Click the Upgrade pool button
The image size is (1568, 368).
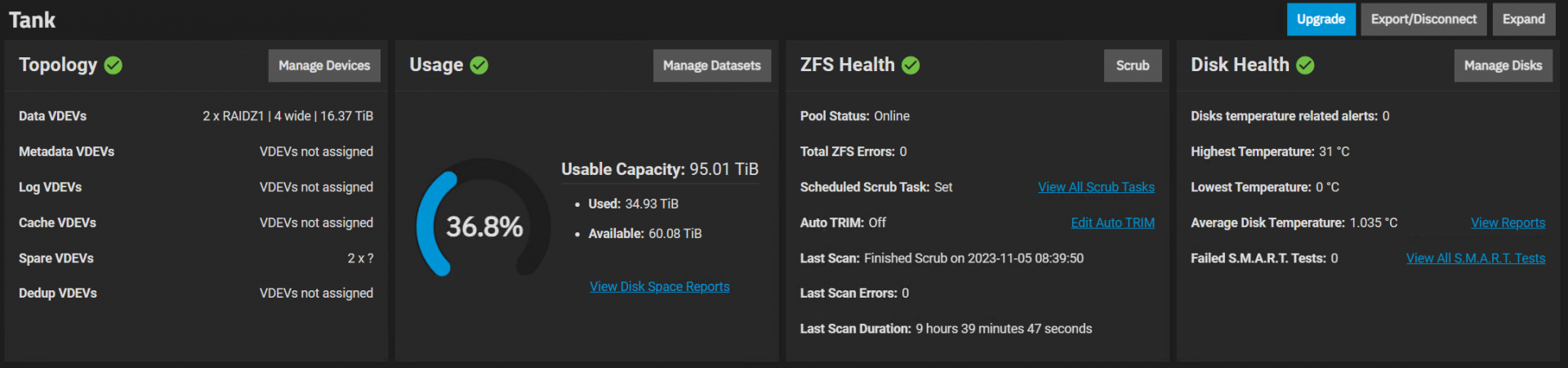(1321, 20)
